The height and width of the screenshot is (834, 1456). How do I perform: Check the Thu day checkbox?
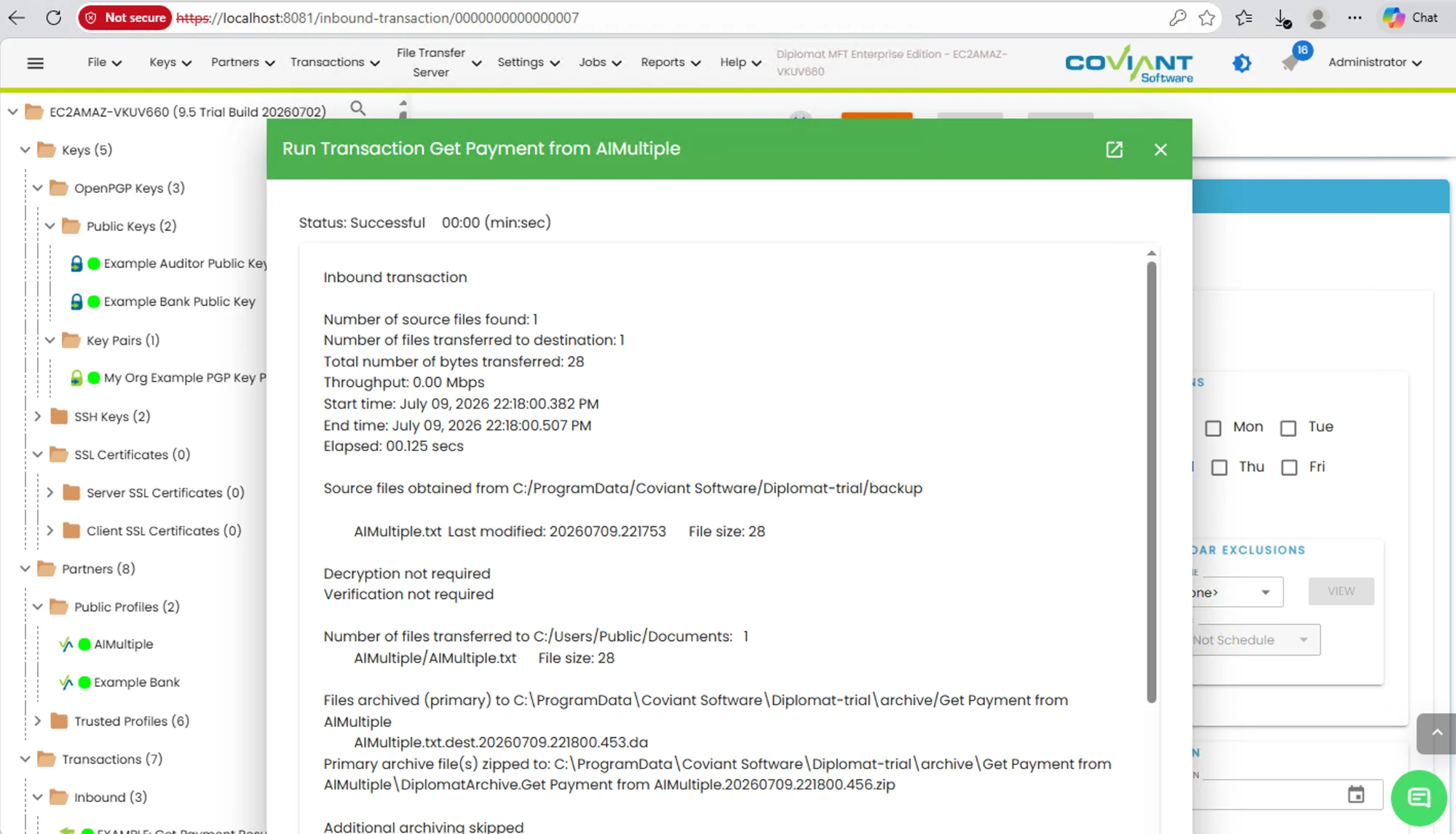(x=1219, y=468)
